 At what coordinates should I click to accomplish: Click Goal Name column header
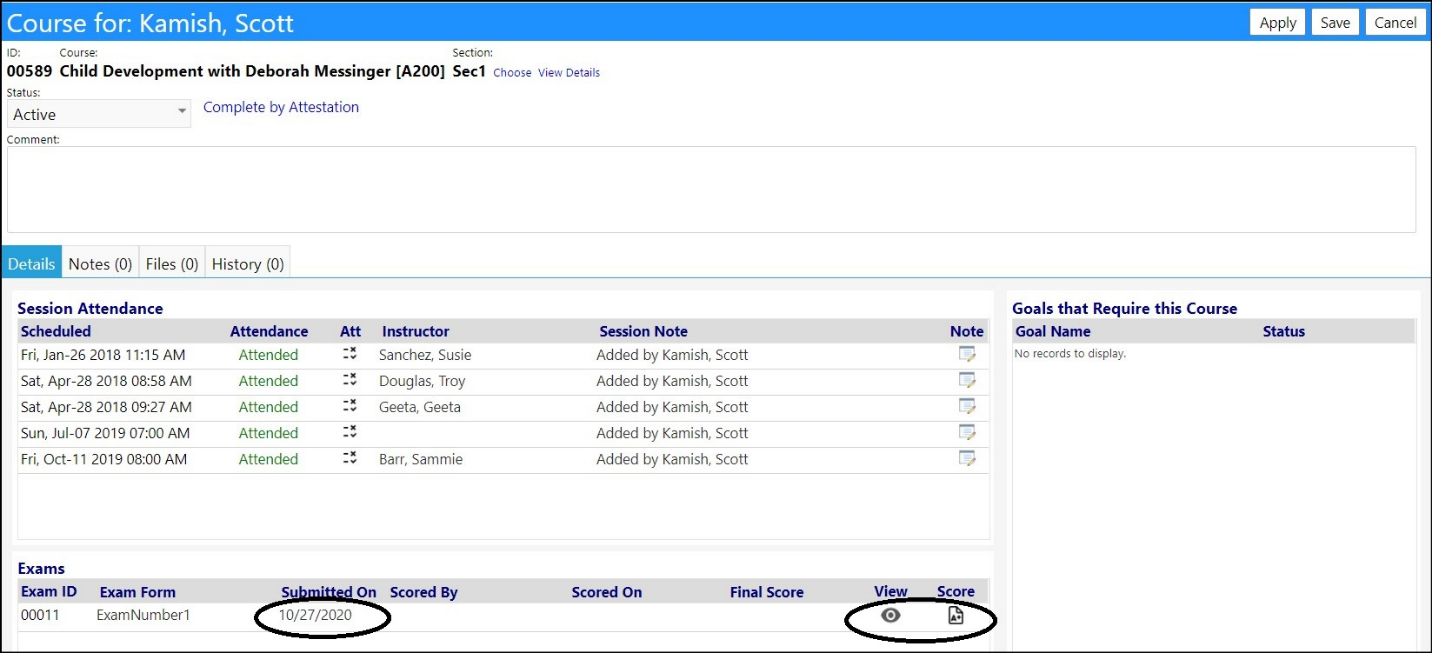[x=1053, y=331]
